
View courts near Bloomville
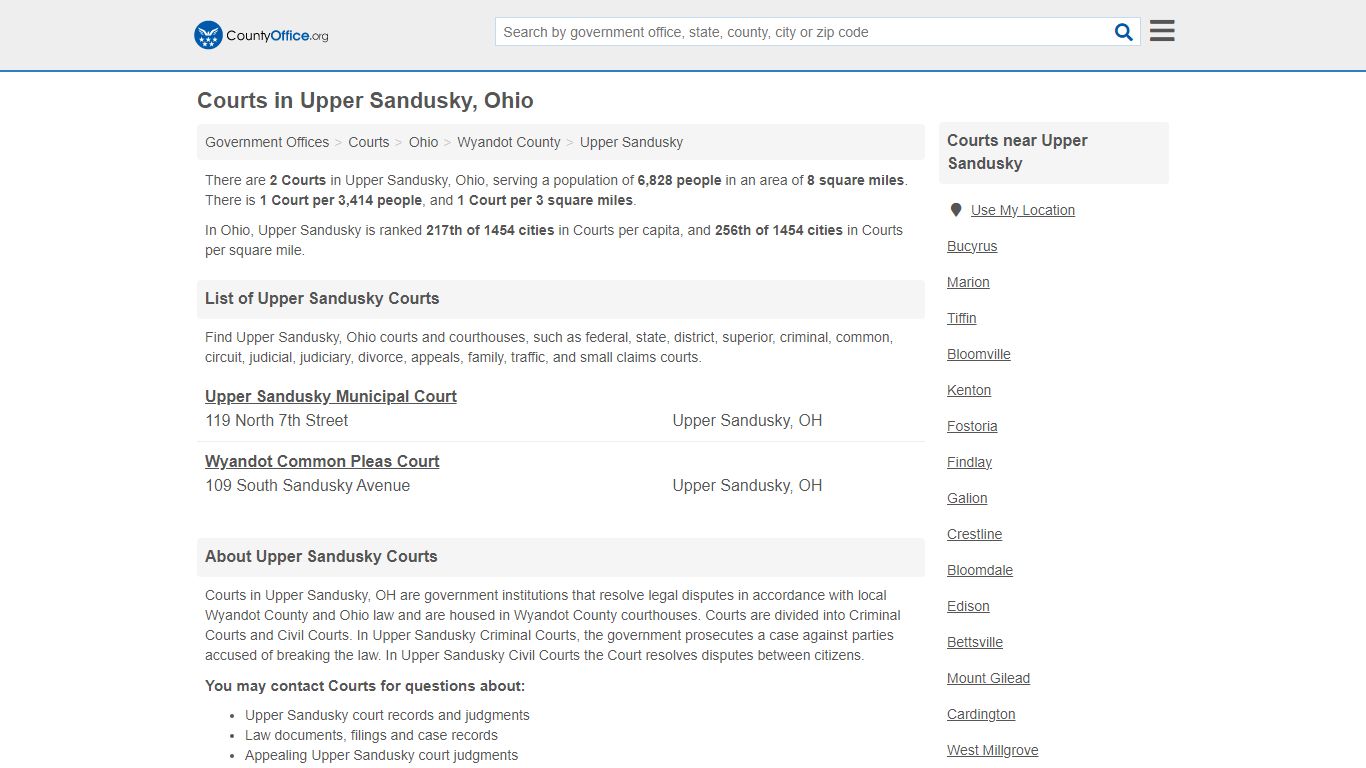click(979, 354)
